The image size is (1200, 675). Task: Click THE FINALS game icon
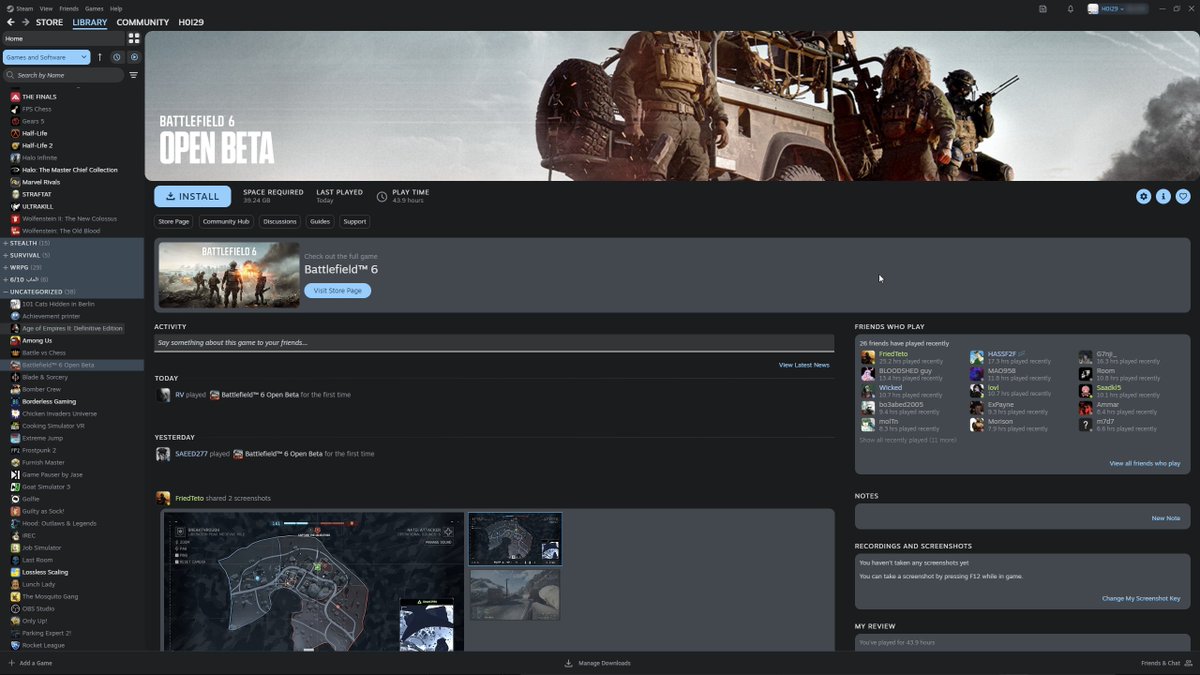[x=15, y=97]
